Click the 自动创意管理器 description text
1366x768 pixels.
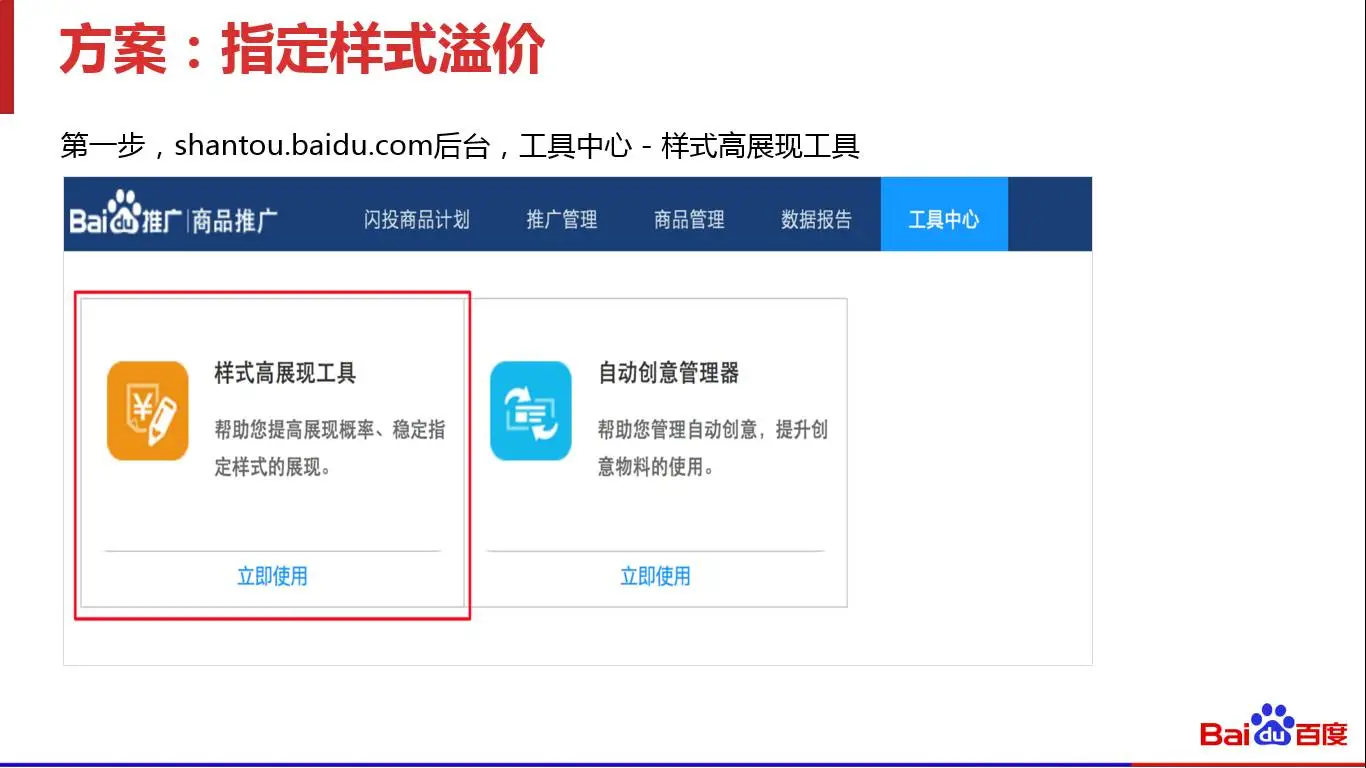coord(712,448)
